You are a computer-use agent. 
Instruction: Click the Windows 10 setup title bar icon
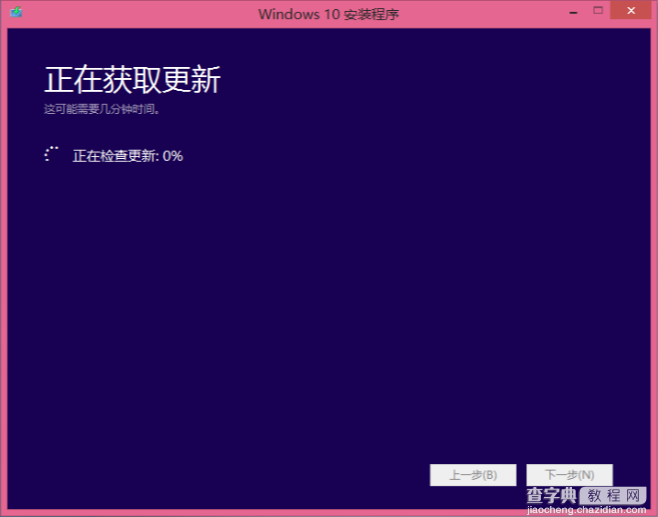click(16, 12)
